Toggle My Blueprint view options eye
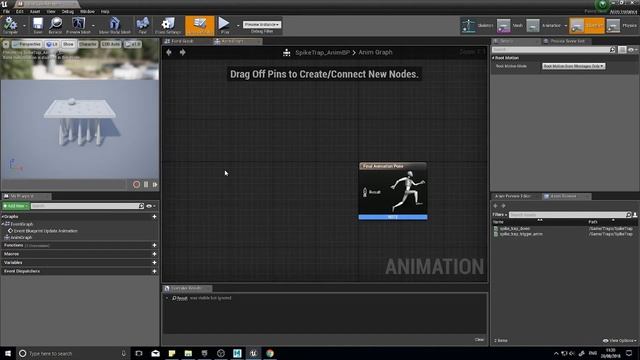 pos(151,206)
